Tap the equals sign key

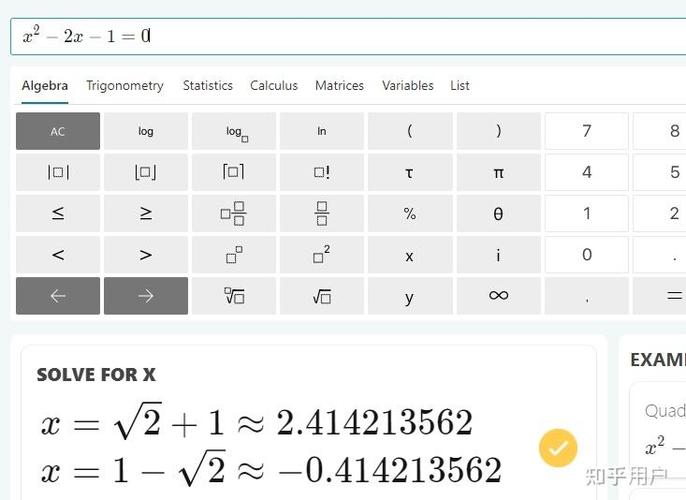click(x=660, y=296)
